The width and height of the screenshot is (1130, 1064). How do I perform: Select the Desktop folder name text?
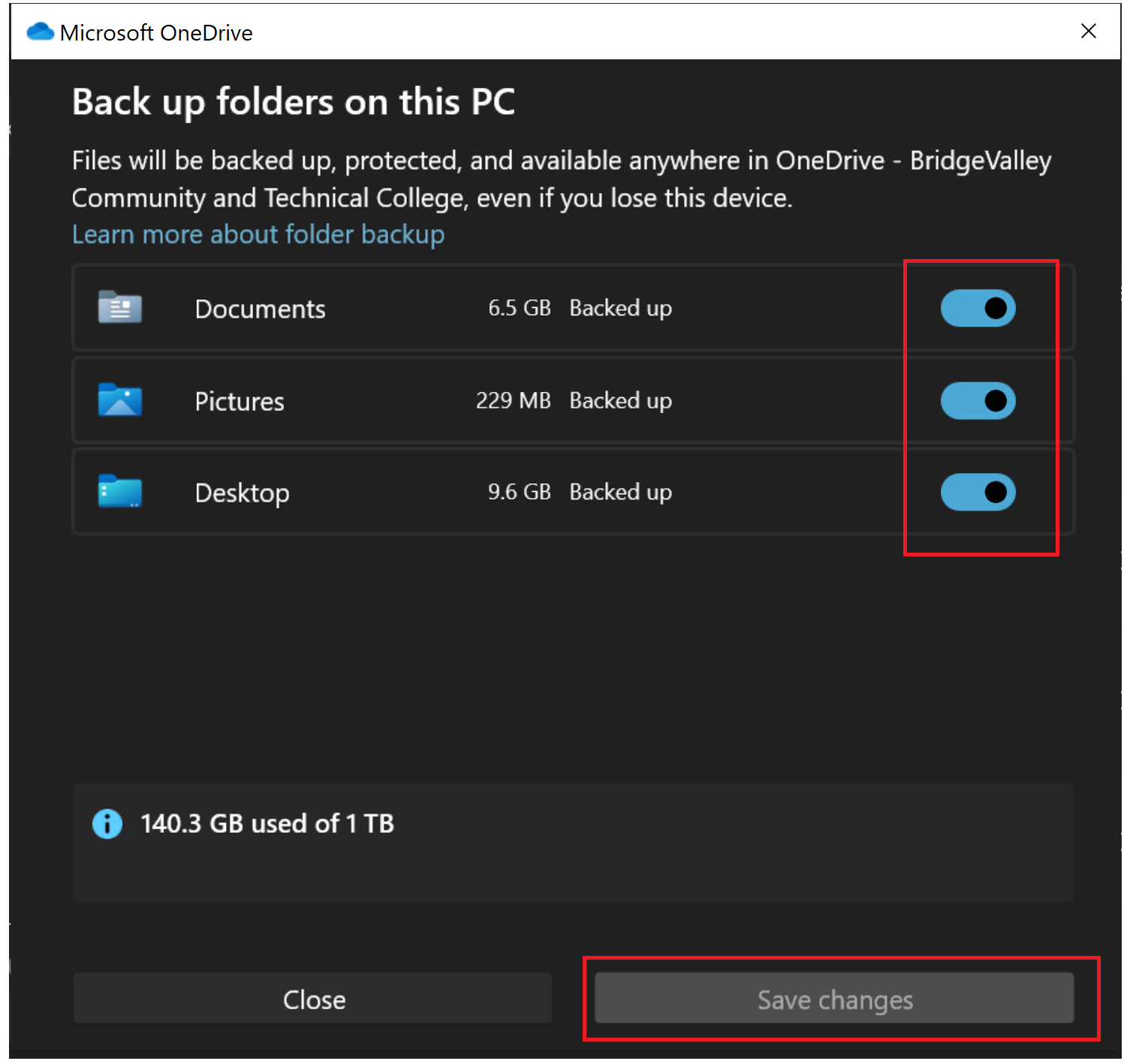pos(242,494)
